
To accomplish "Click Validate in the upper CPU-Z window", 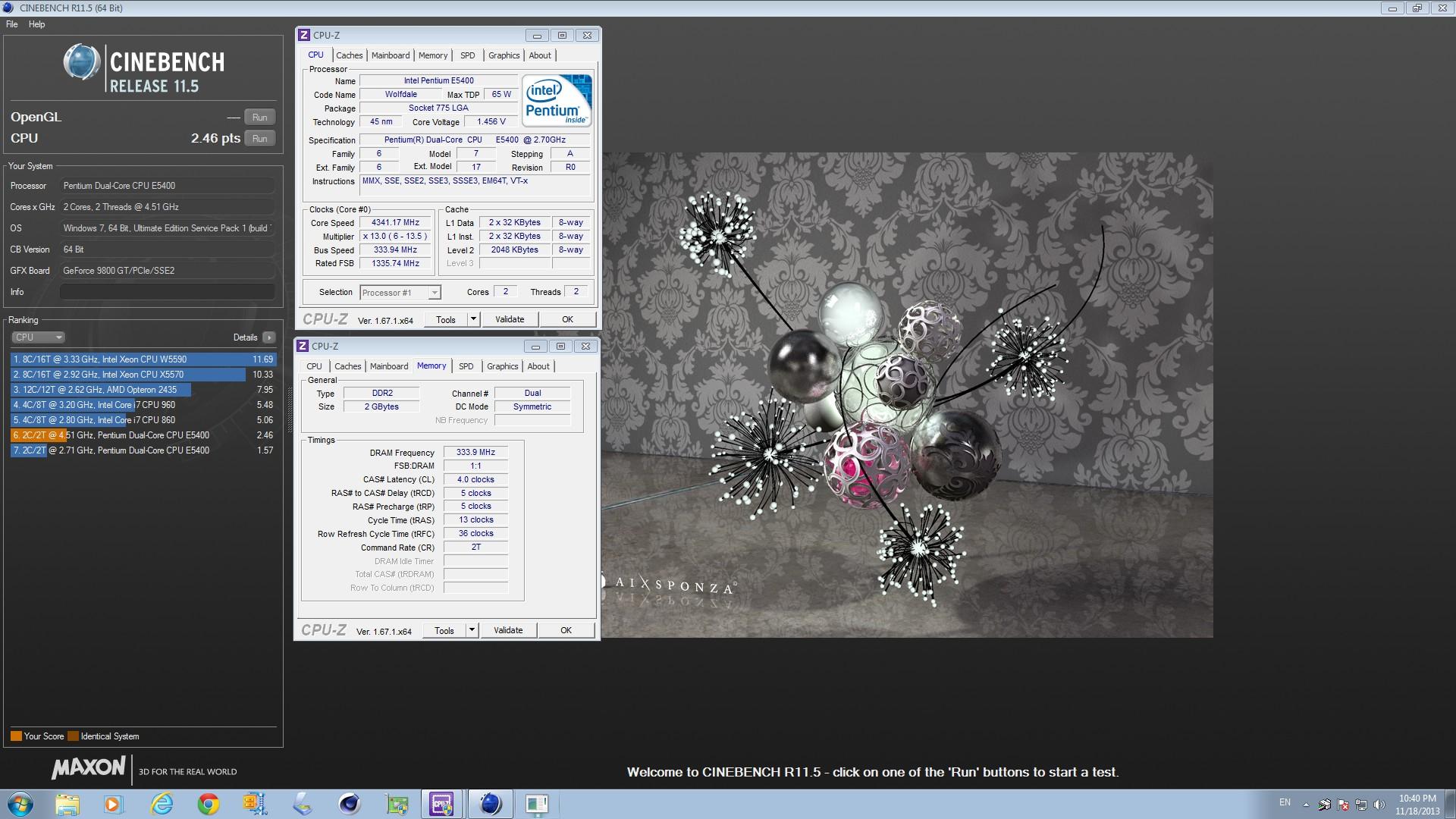I will coord(510,319).
